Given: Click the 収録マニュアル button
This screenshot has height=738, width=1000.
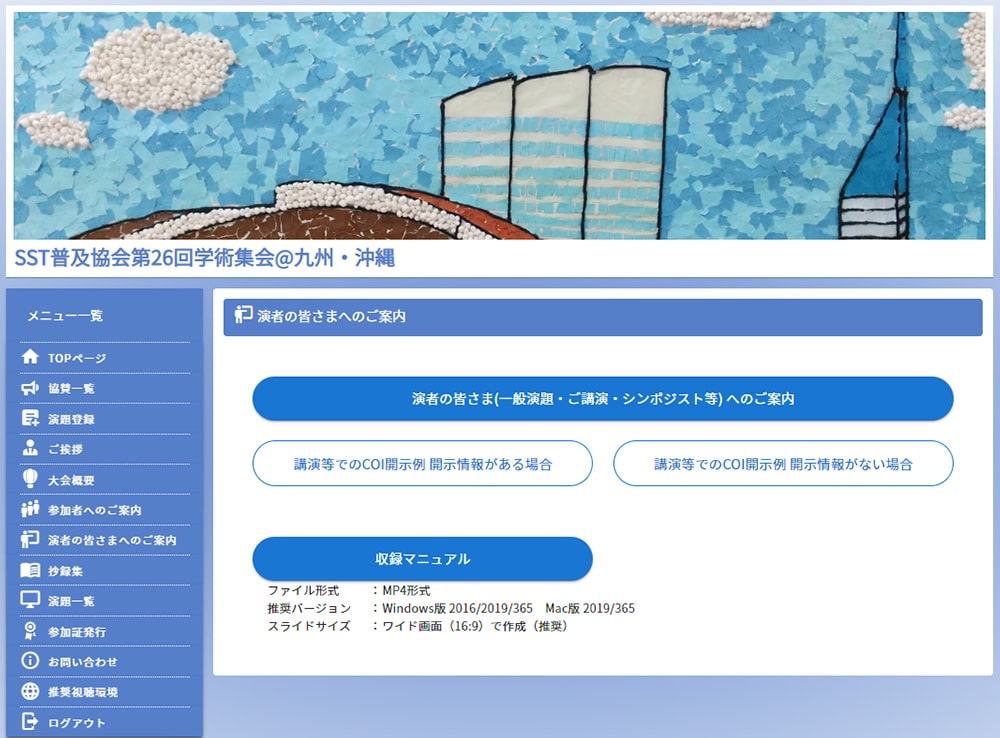Looking at the screenshot, I should [422, 559].
